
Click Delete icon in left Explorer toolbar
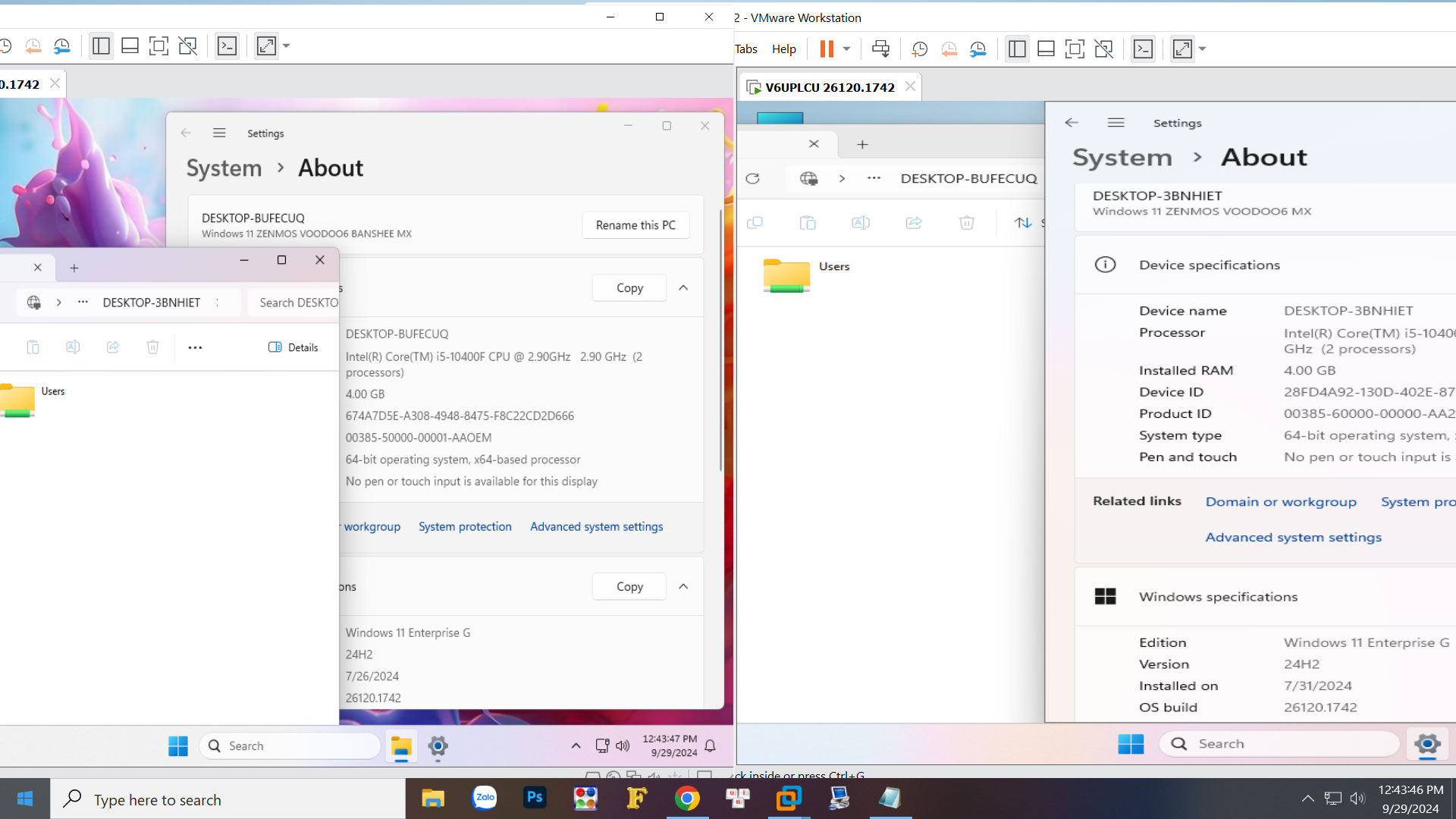152,347
